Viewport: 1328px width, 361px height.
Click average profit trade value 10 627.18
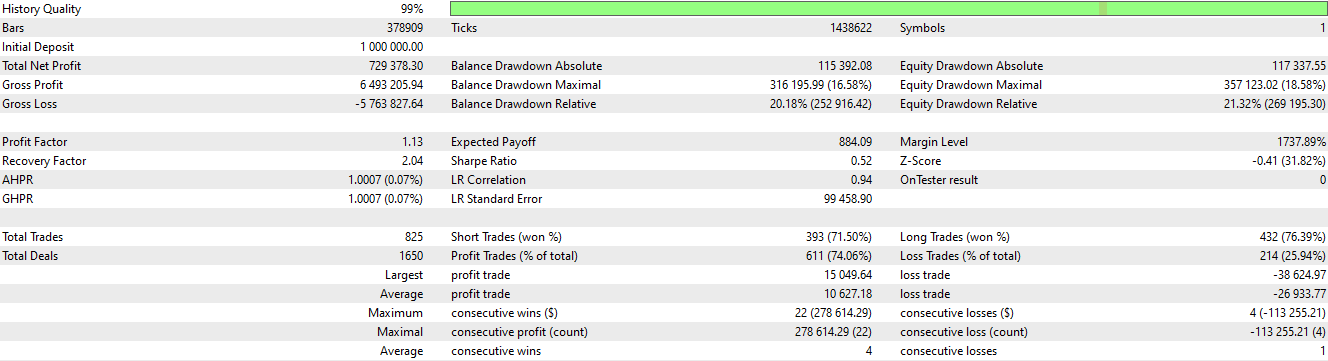coord(848,294)
